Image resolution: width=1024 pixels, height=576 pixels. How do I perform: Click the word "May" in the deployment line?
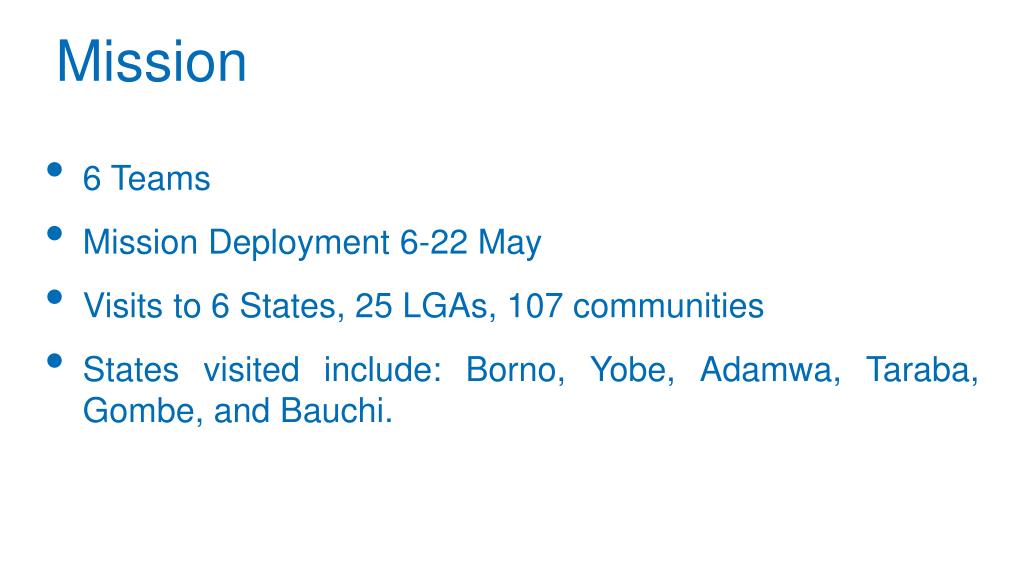point(510,244)
